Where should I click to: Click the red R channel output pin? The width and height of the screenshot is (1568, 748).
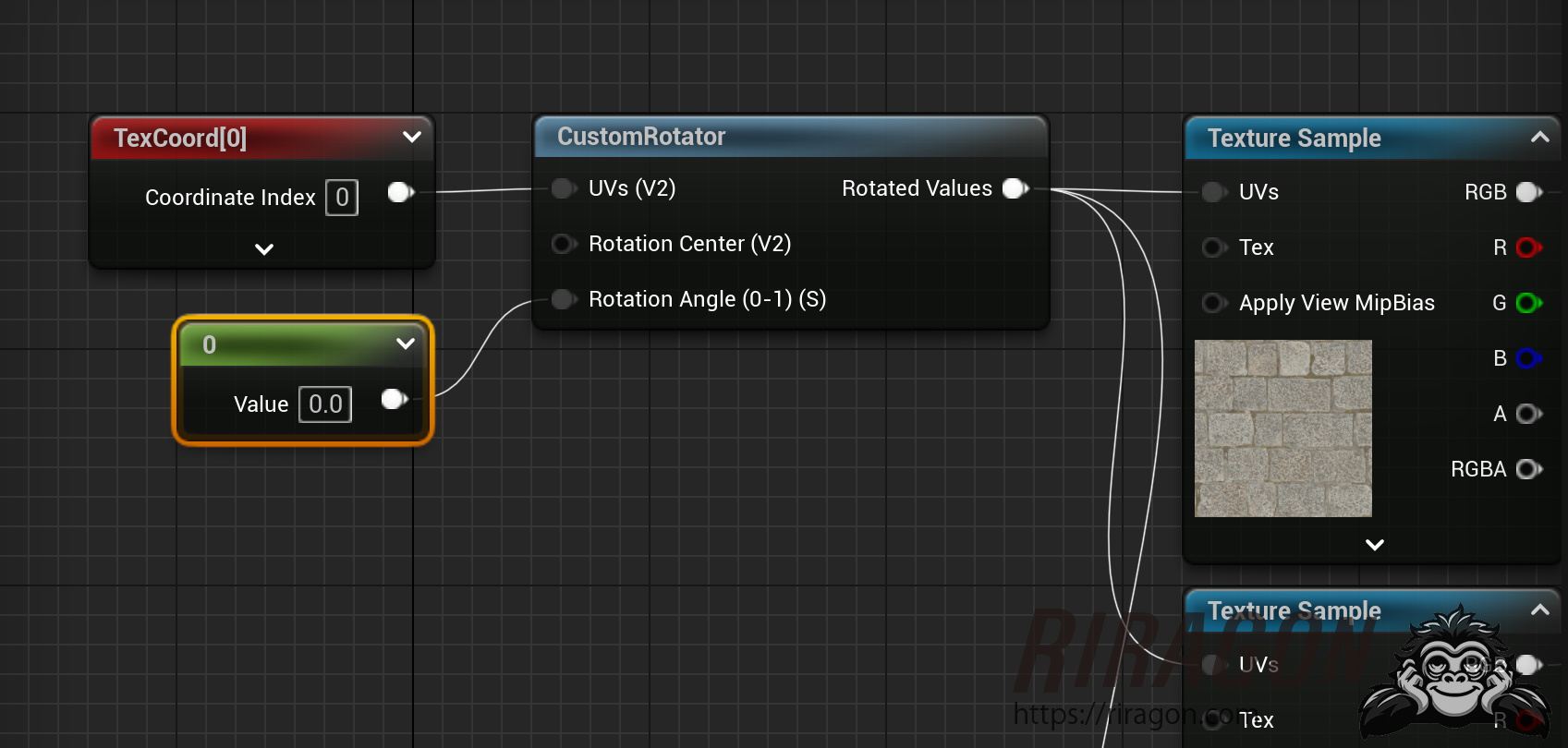pyautogui.click(x=1528, y=247)
